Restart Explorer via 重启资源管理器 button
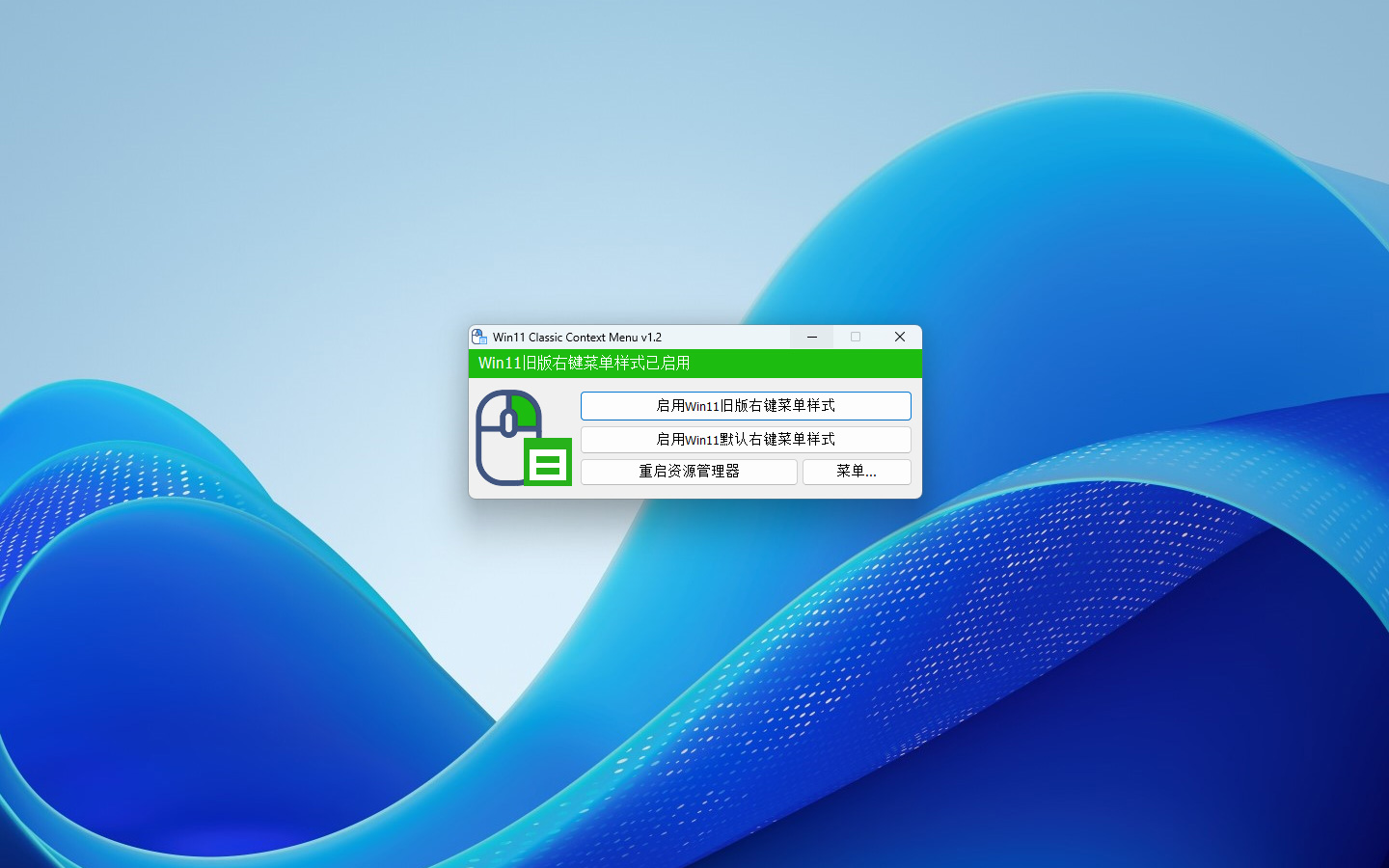 click(689, 472)
